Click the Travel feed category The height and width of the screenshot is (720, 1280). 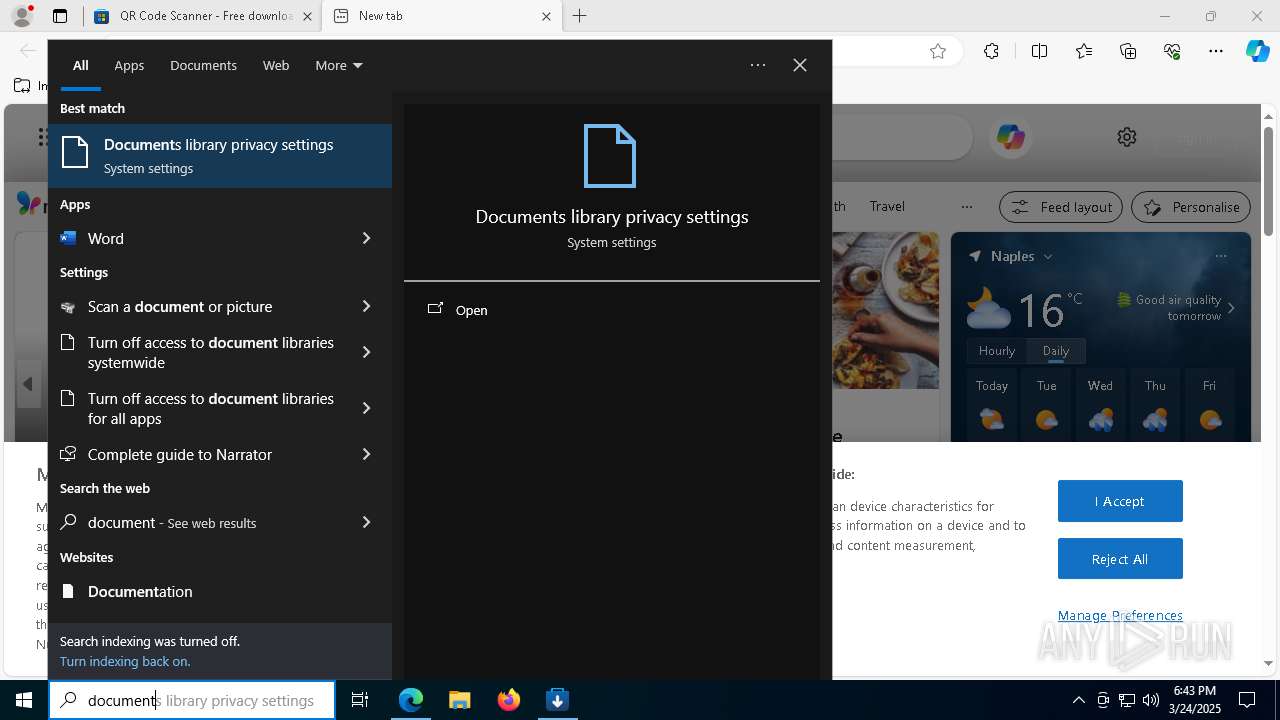click(887, 206)
